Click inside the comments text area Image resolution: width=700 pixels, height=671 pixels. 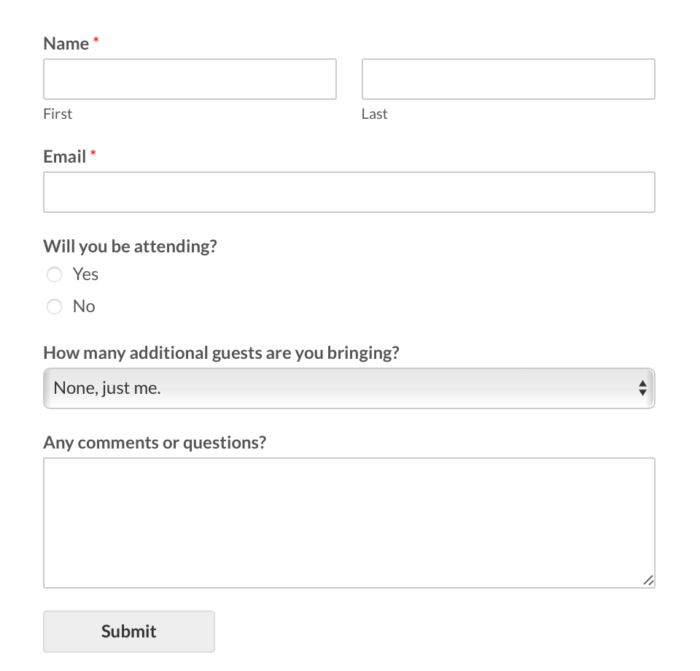click(349, 522)
